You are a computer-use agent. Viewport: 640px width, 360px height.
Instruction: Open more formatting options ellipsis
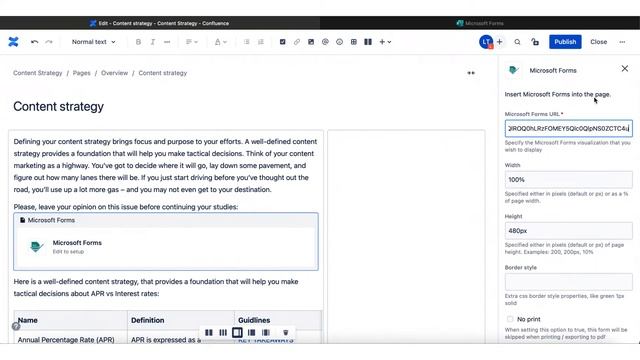pyautogui.click(x=167, y=42)
